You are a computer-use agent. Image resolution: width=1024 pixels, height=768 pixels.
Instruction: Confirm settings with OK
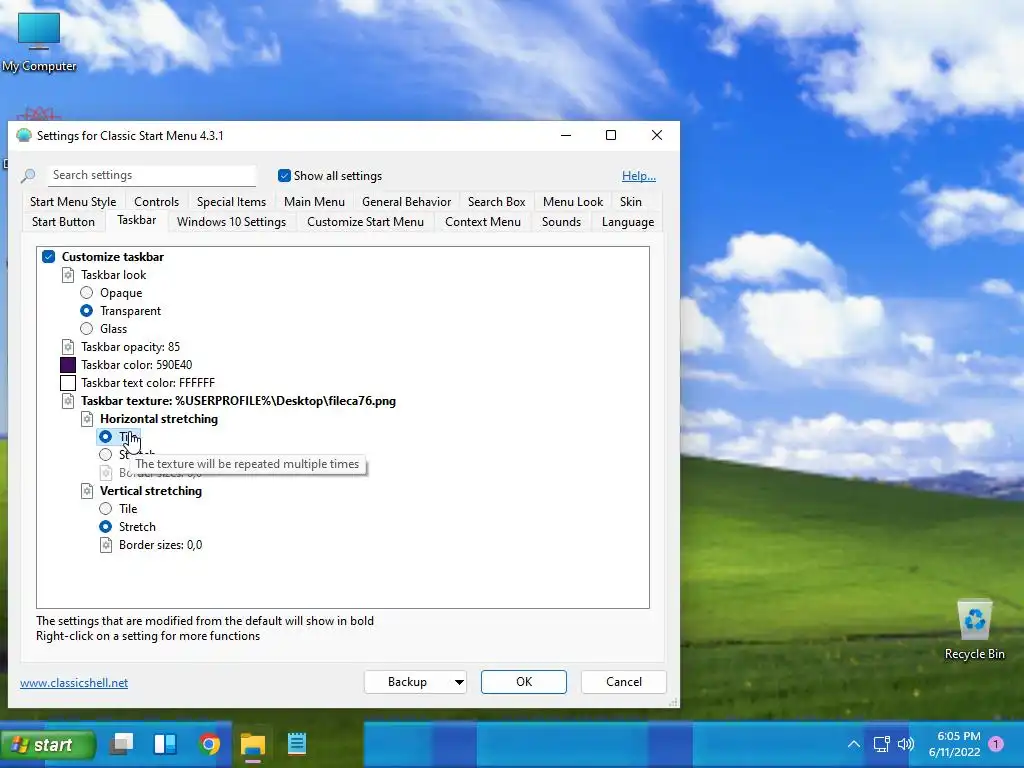(524, 682)
